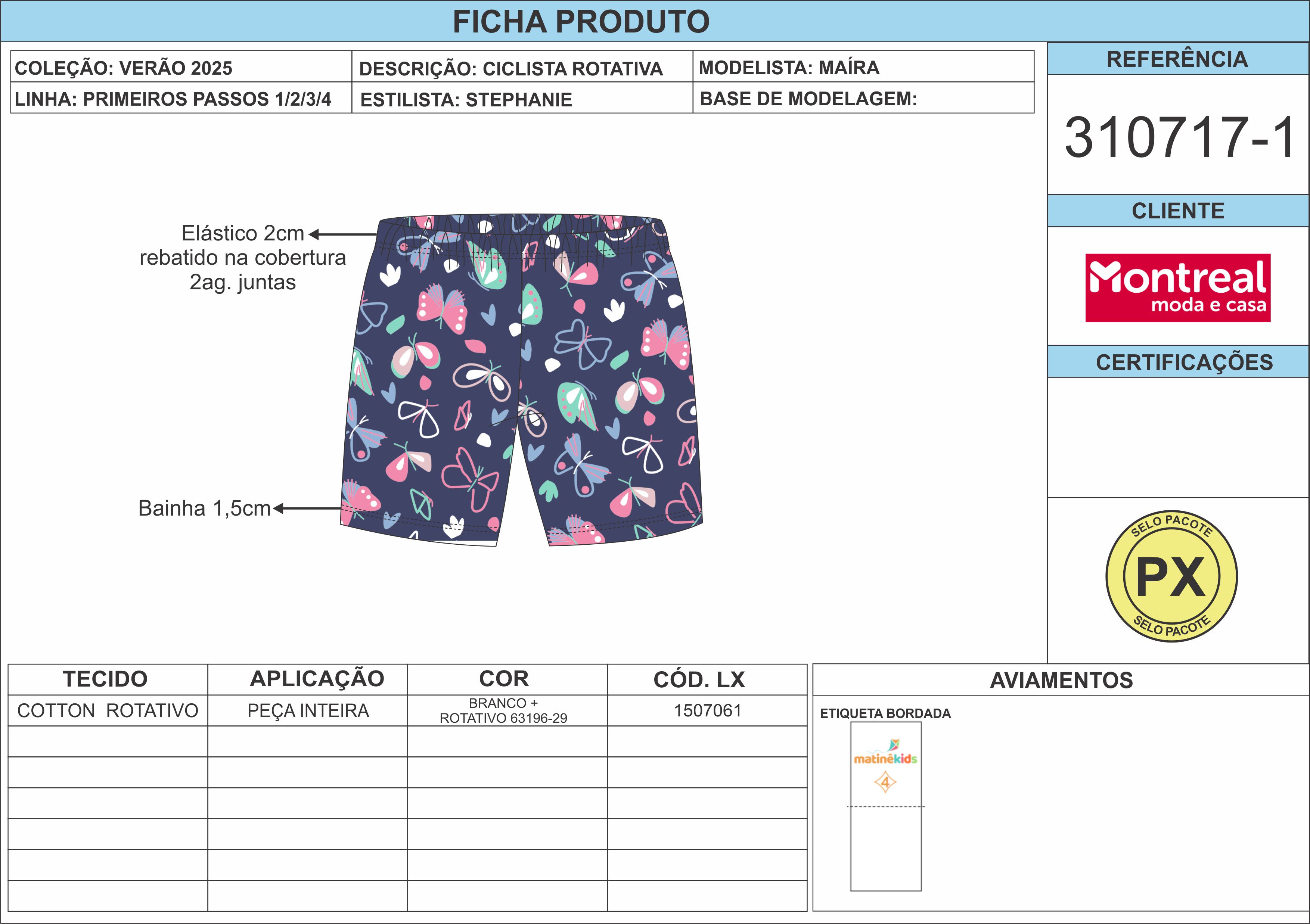Click the PX Selo Pacote seal
1310x924 pixels.
pos(1171,576)
